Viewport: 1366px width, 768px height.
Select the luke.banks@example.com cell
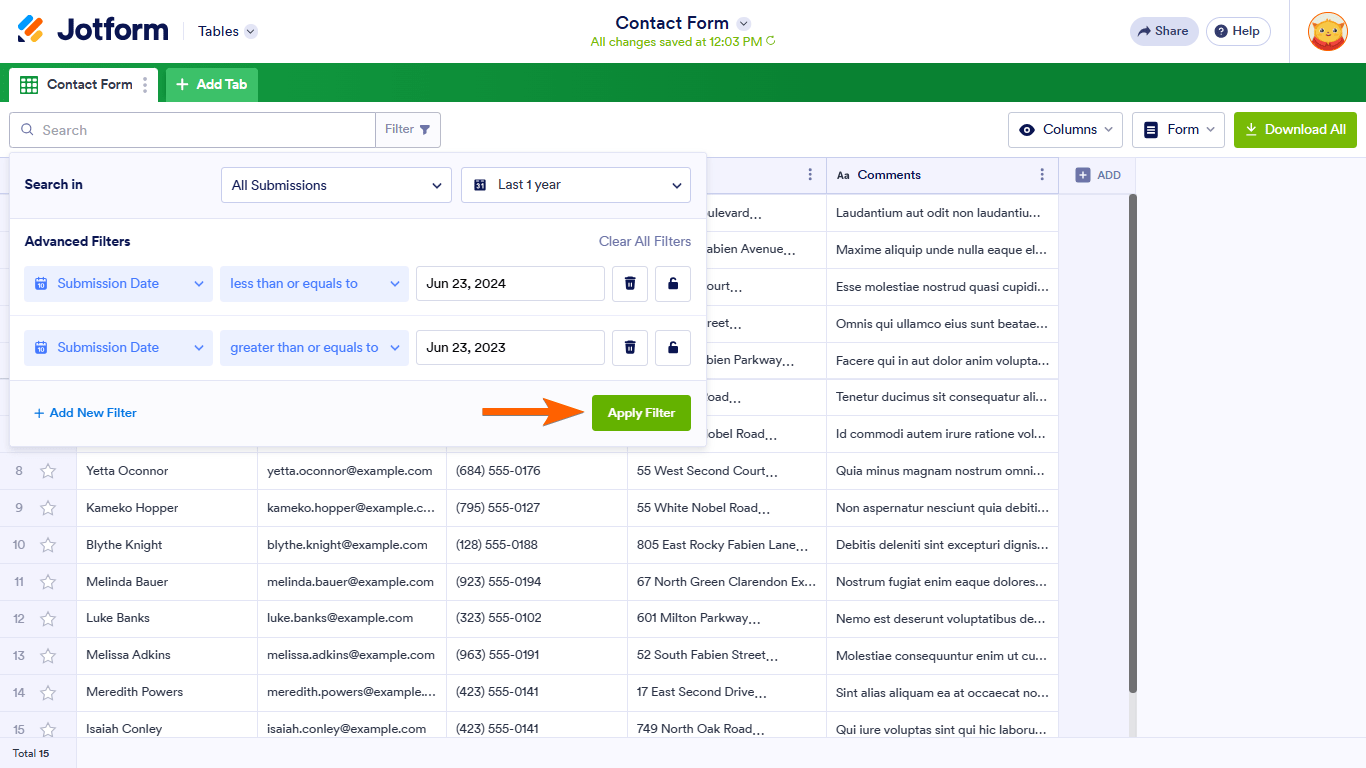[x=352, y=618]
